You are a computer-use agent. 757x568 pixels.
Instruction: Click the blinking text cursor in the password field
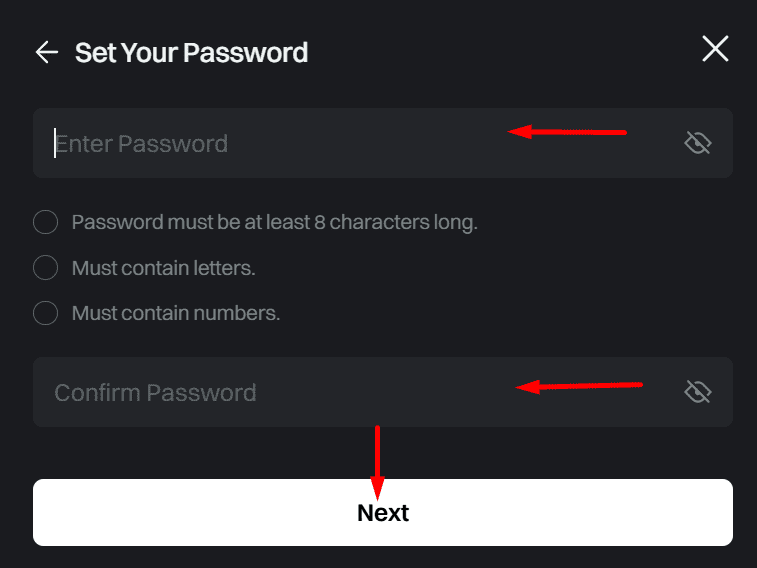tap(55, 143)
